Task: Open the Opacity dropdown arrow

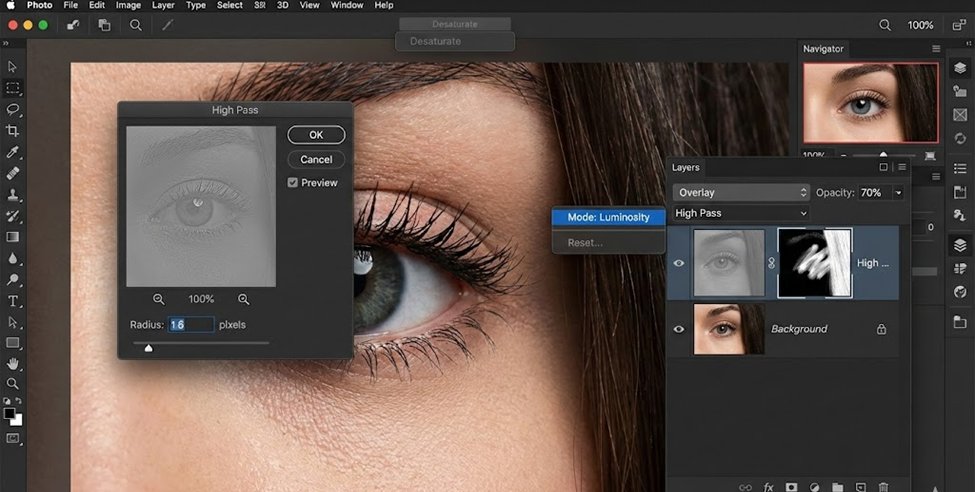Action: tap(898, 193)
